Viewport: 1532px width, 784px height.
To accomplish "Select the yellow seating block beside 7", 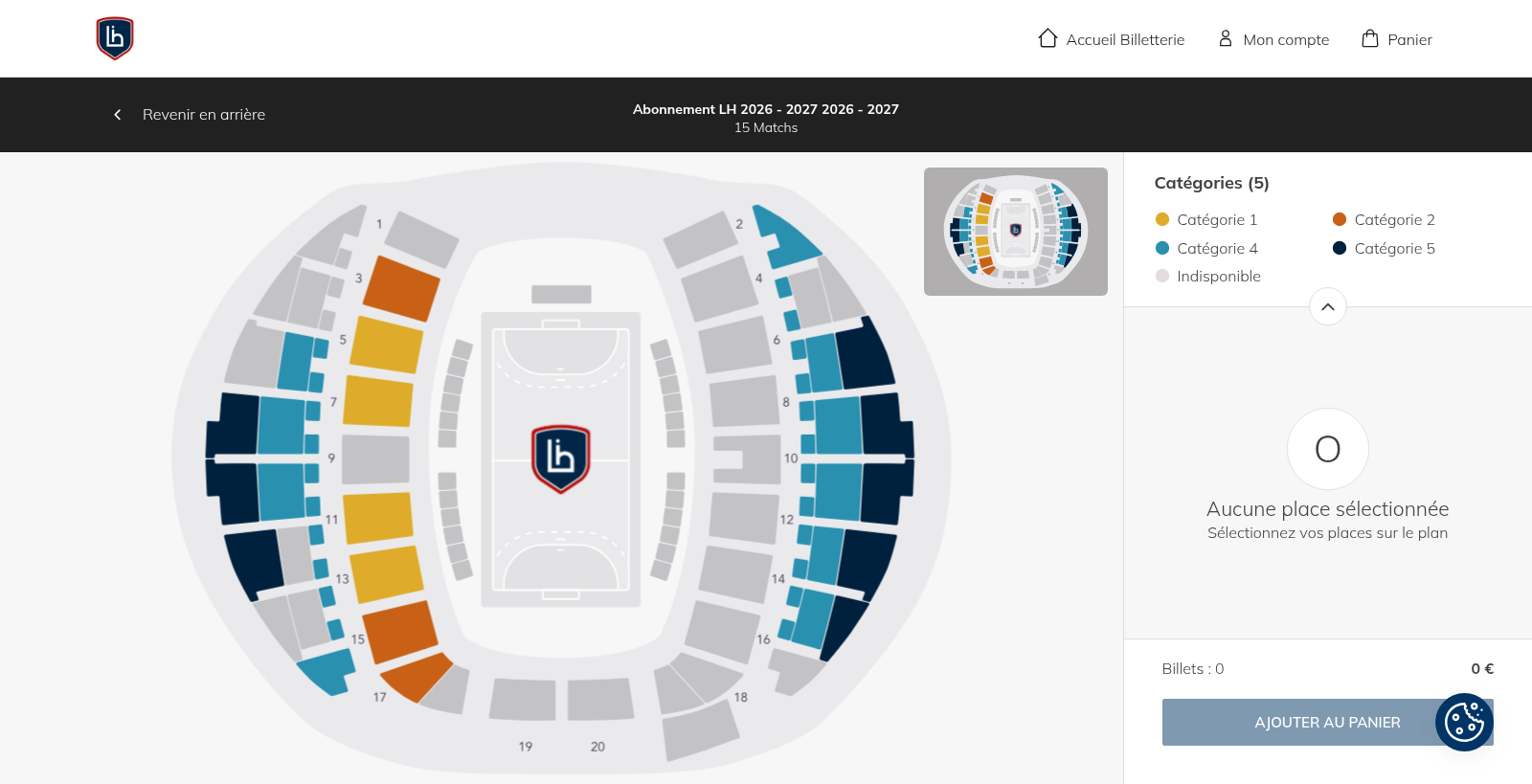I will pyautogui.click(x=378, y=400).
